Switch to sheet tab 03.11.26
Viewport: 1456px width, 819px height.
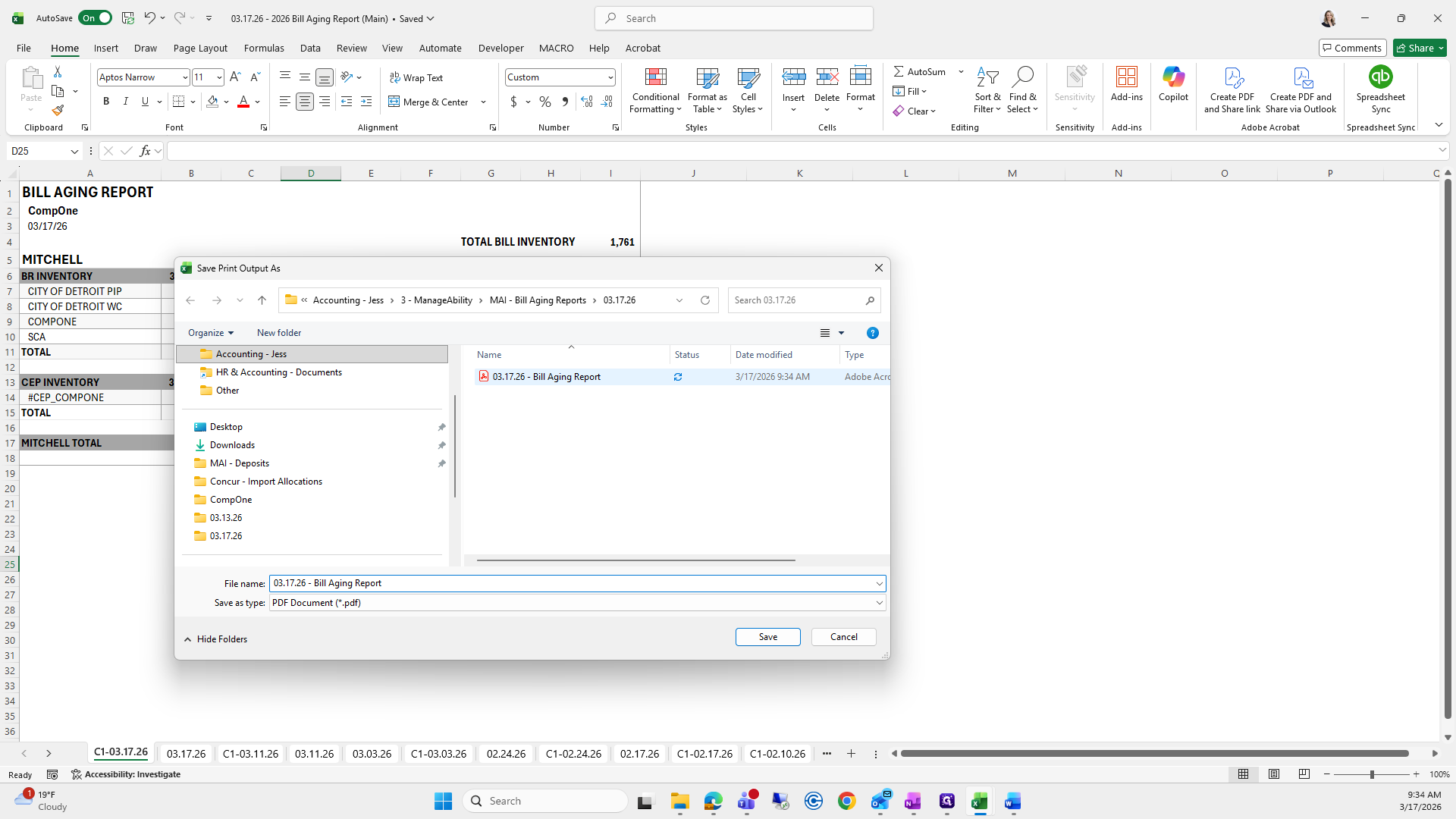[314, 754]
